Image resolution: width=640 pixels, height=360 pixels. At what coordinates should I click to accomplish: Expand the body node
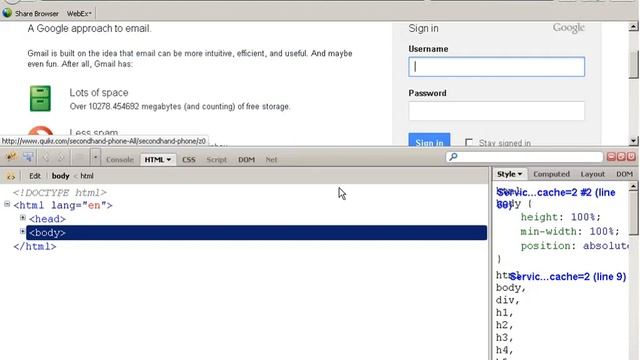[x=22, y=231]
